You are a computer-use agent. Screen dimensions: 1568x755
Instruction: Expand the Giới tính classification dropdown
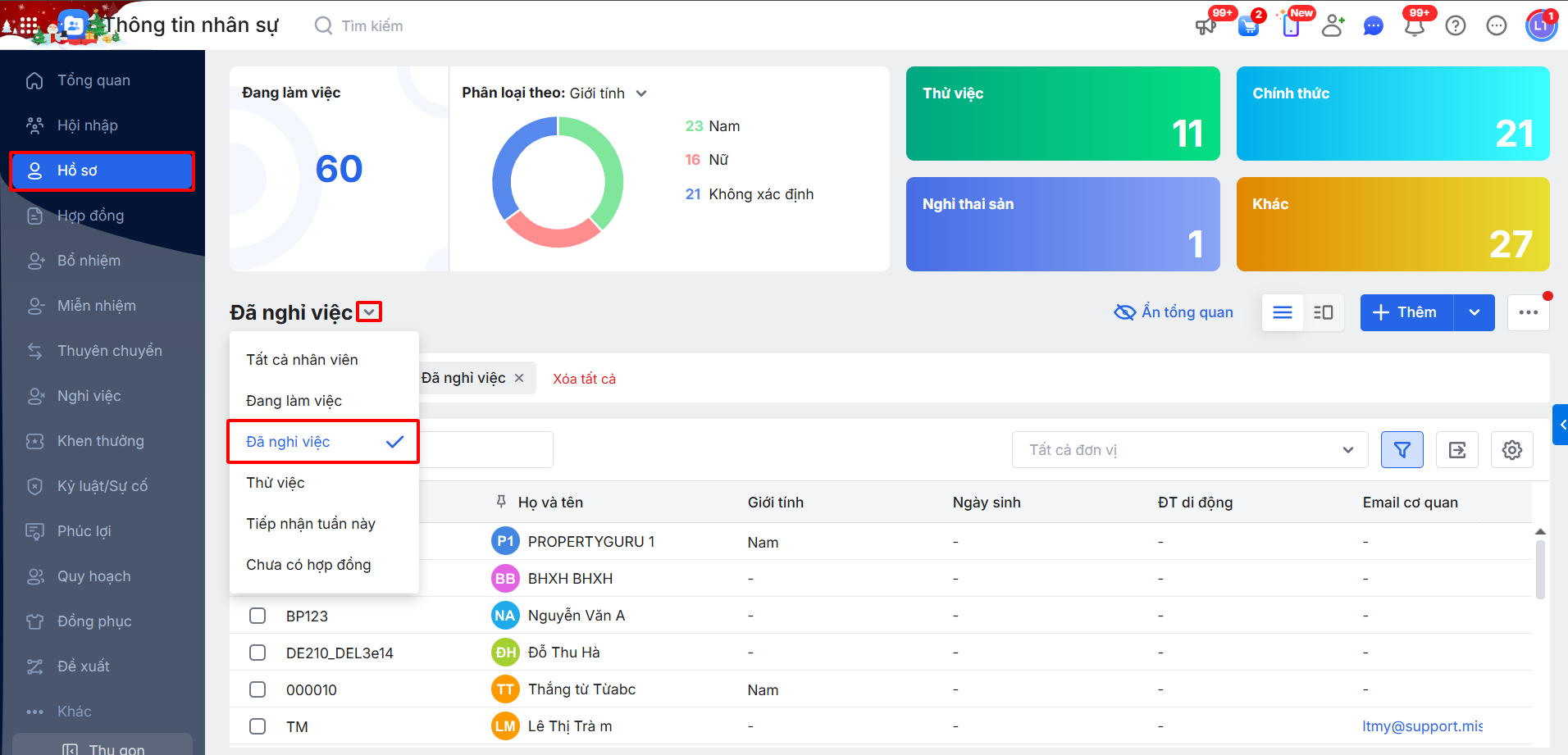pos(641,93)
